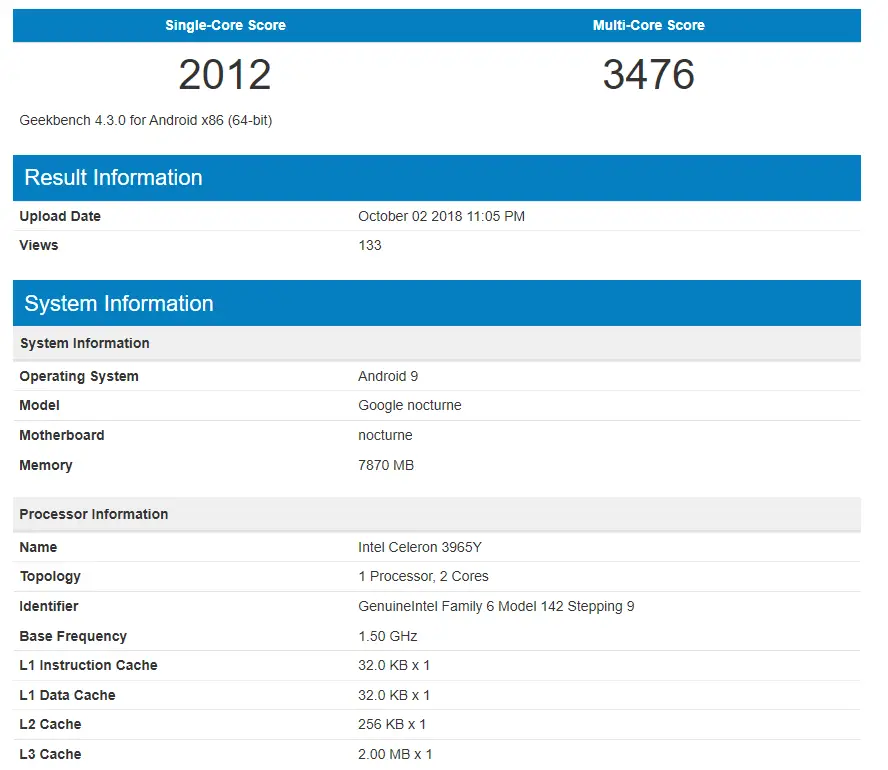The width and height of the screenshot is (888, 770).
Task: Click the blue System Information section banner
Action: point(436,304)
